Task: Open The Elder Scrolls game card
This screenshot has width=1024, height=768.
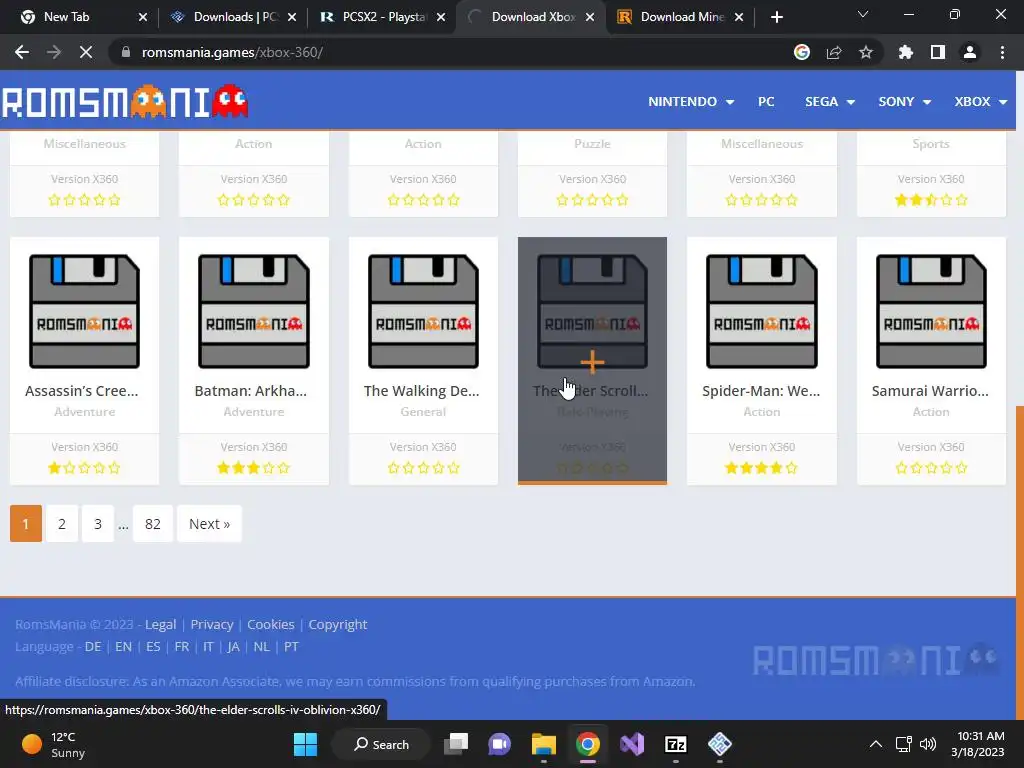Action: 592,360
